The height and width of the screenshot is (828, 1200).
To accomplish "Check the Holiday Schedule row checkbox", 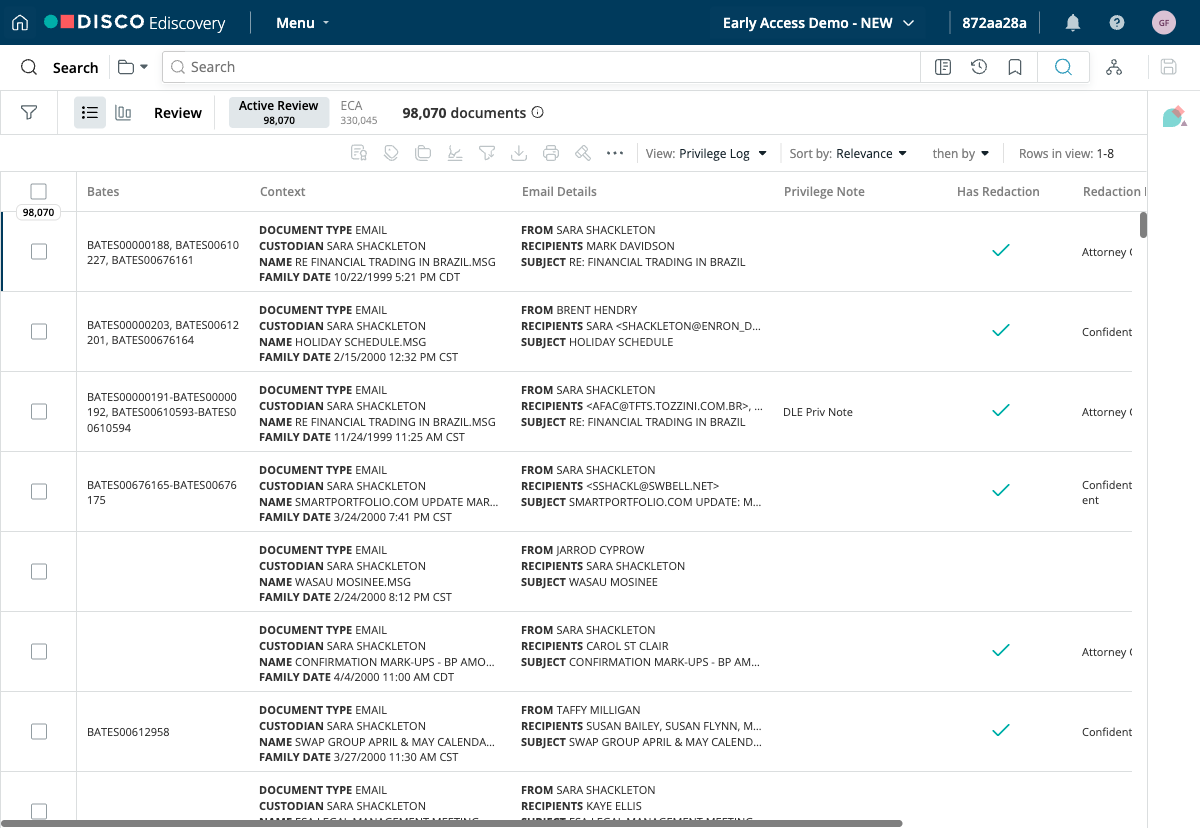I will (x=38, y=332).
